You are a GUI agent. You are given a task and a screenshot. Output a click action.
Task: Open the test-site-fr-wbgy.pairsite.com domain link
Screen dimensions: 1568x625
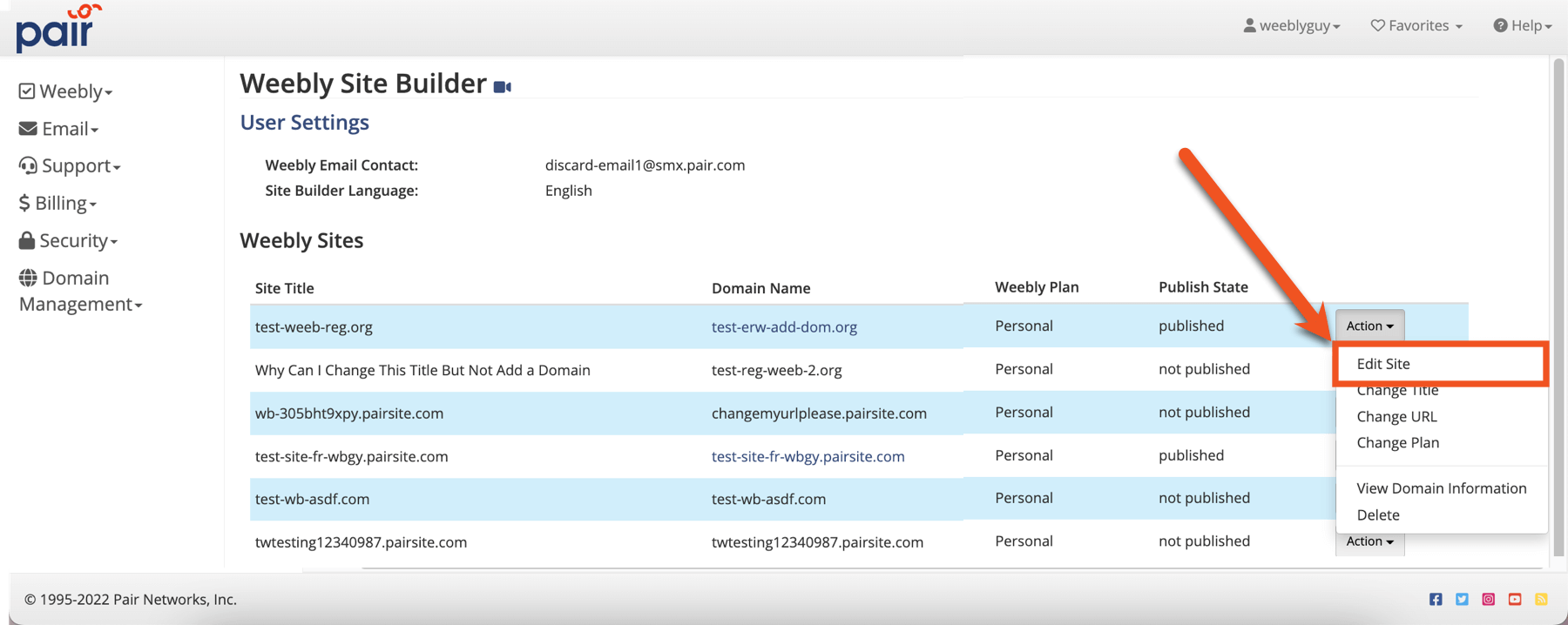click(808, 456)
